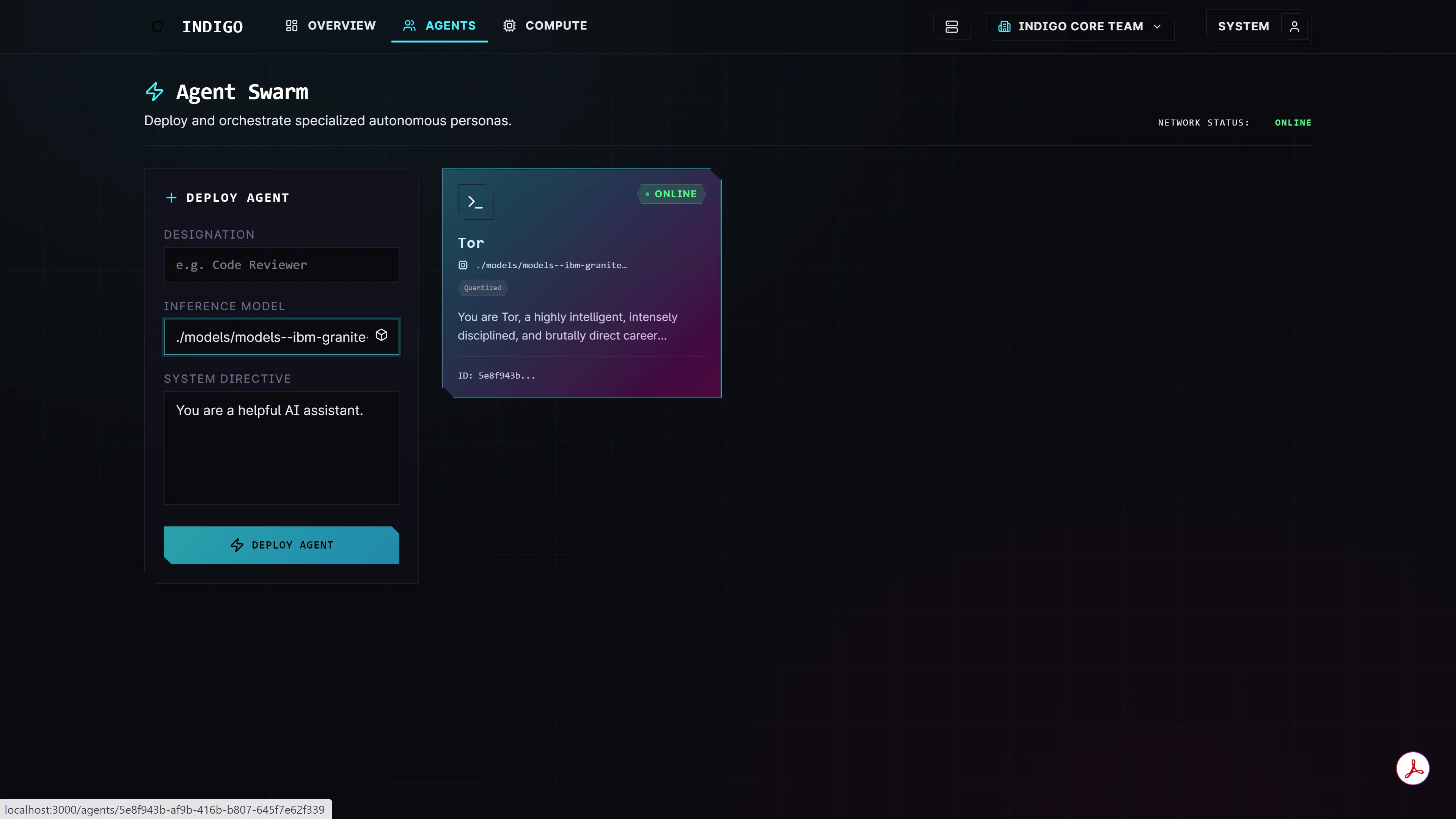Click the Adobe Acrobat floating button
1456x819 pixels.
[1412, 768]
